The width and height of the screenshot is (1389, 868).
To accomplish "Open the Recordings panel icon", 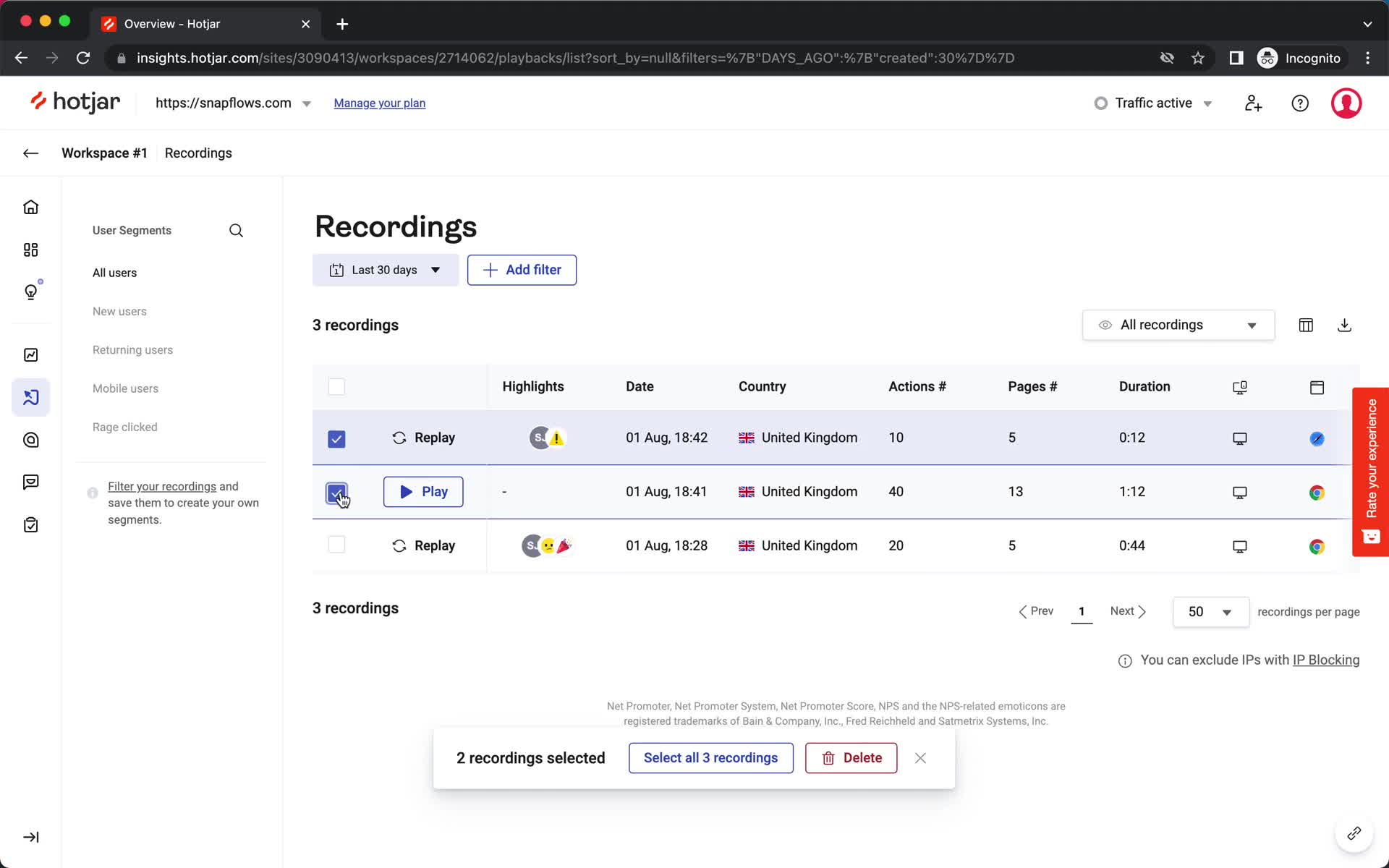I will click(x=31, y=398).
